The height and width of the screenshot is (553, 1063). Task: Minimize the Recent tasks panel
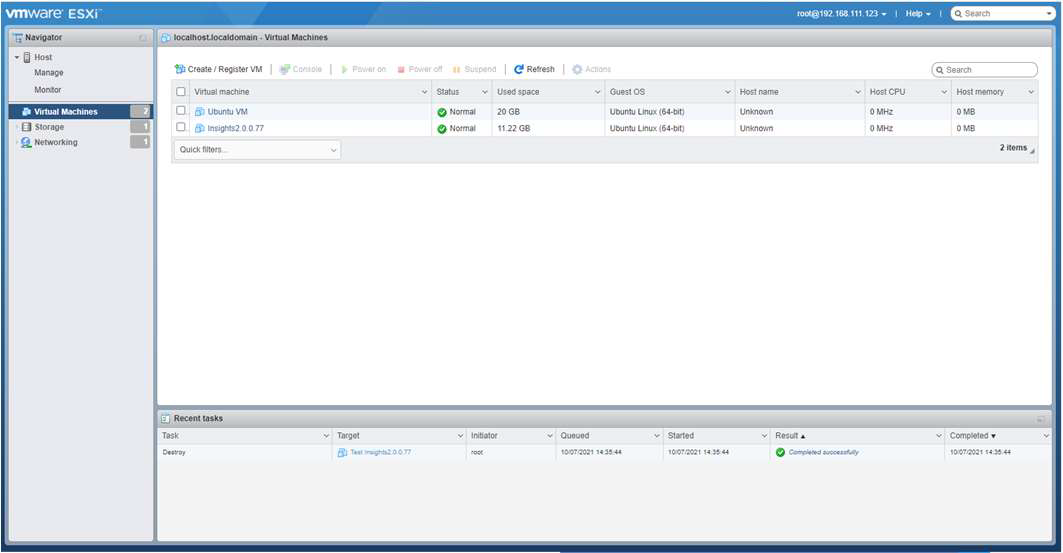pos(1041,419)
